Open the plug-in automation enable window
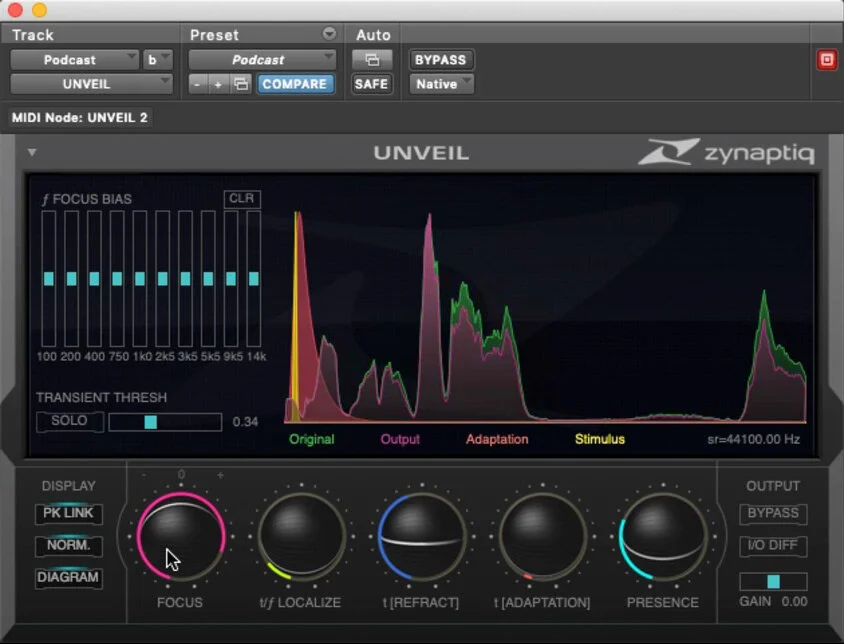 [x=372, y=59]
